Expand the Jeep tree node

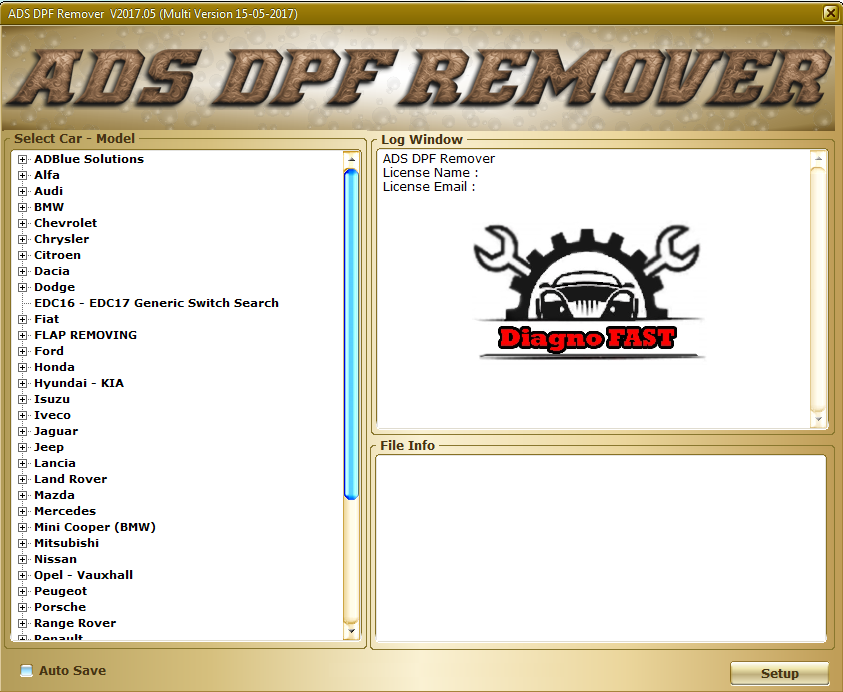pos(23,447)
